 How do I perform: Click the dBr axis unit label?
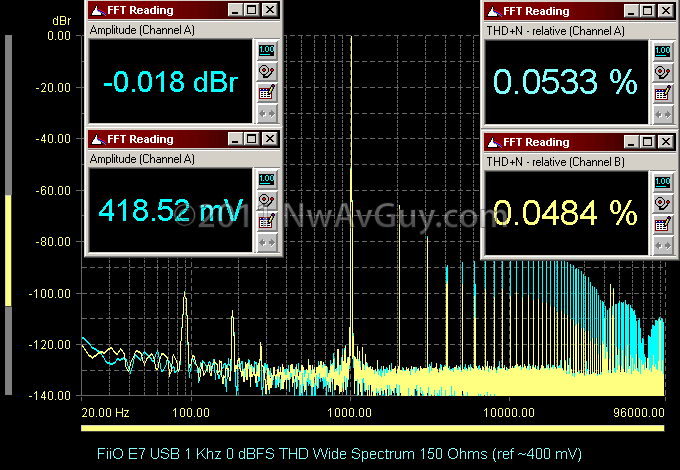[x=62, y=21]
